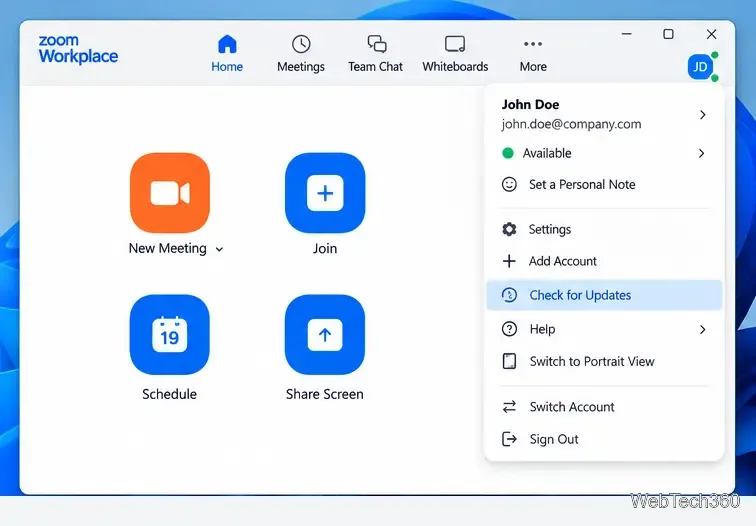Click the blue Join plus icon
This screenshot has height=526, width=756.
325,192
